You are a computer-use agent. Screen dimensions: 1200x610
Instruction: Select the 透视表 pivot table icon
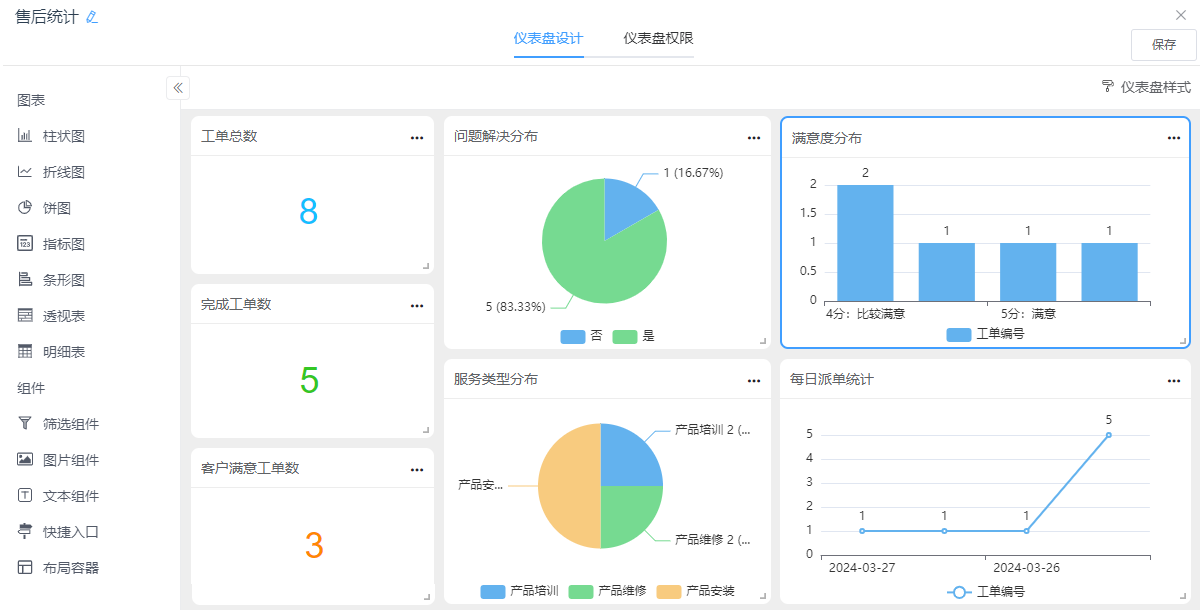(x=25, y=316)
